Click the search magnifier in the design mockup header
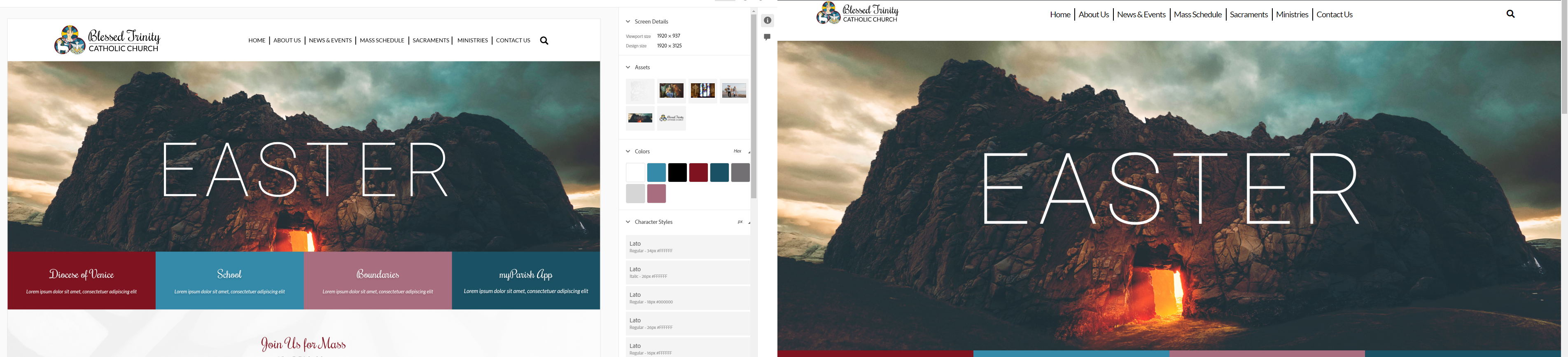 544,41
